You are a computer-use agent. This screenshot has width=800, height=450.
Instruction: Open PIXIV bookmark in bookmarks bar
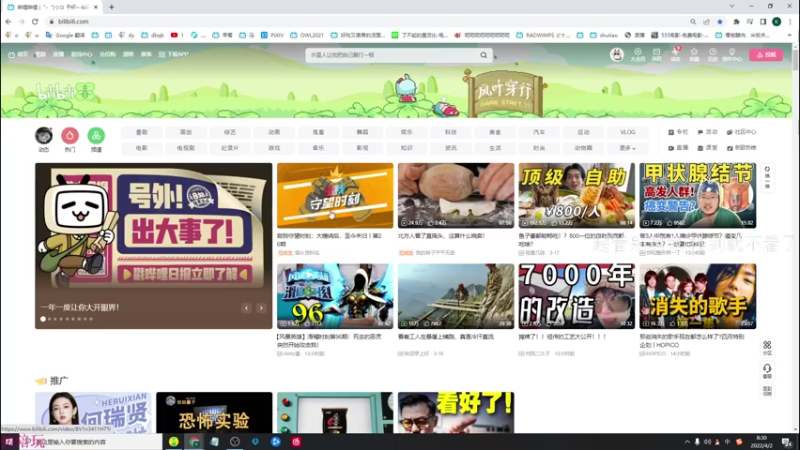pos(272,35)
